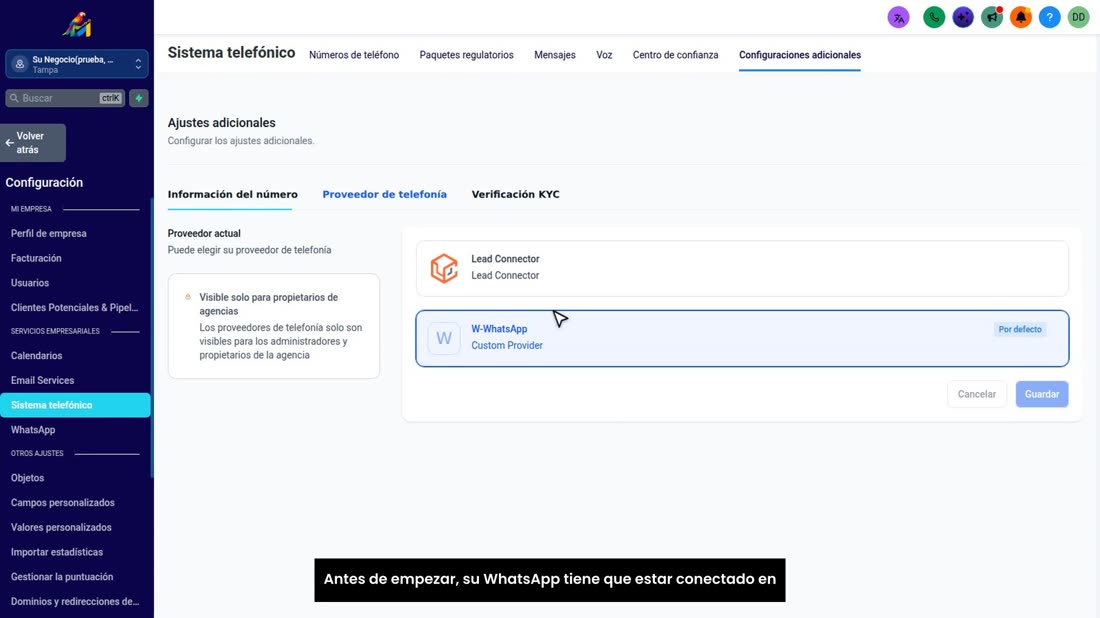Open Gestionar la puntuación

tap(62, 577)
